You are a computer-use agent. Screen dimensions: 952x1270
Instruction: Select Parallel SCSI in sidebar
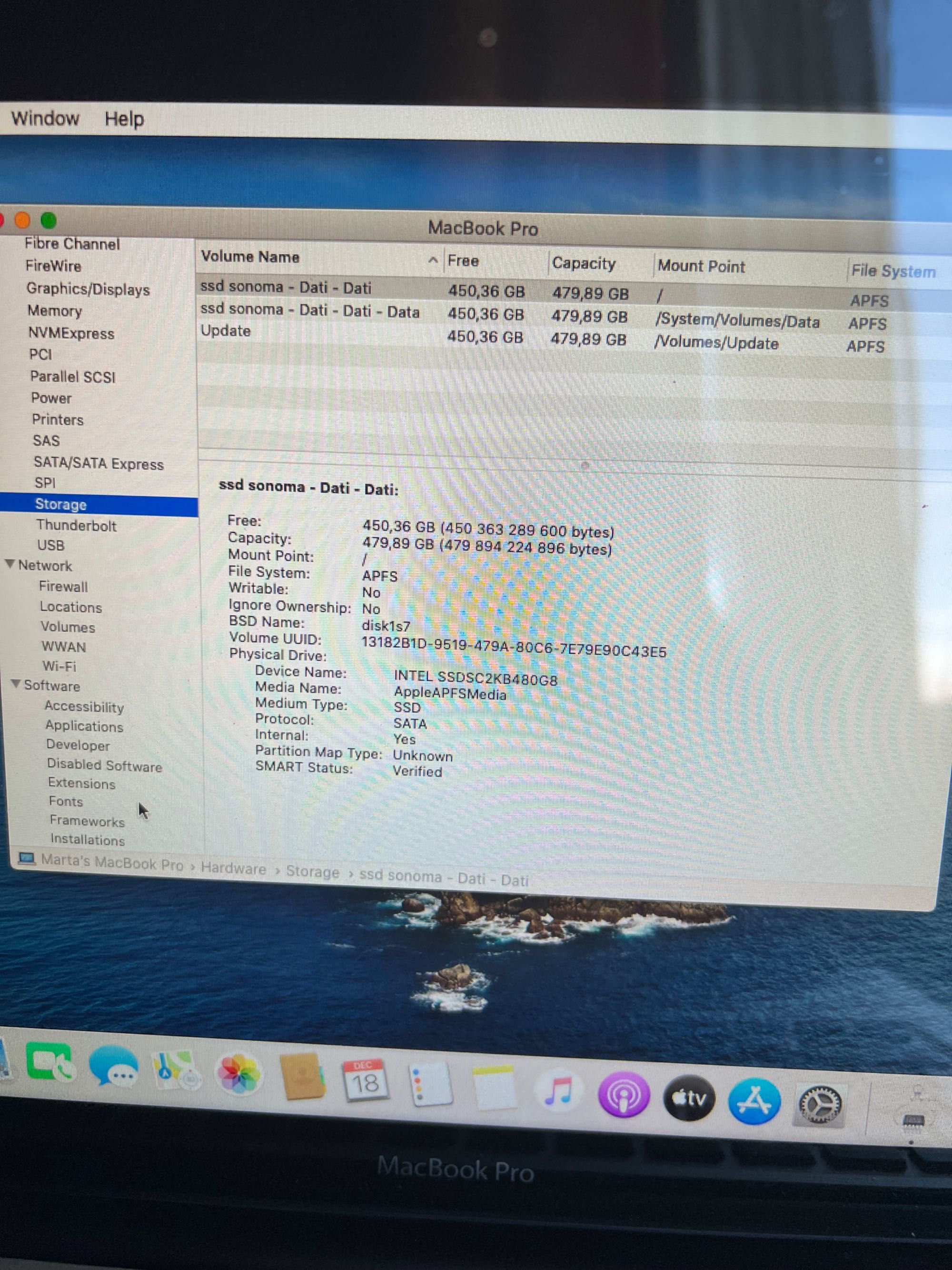72,377
